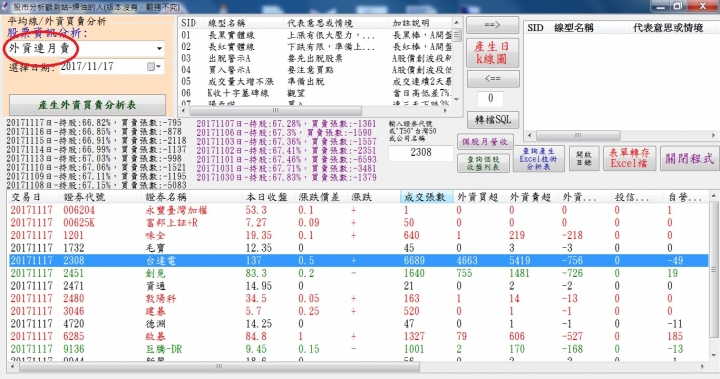Select the stock row 006204 永豐臺灣加權
Screen dimensions: 720x379
(x=358, y=210)
